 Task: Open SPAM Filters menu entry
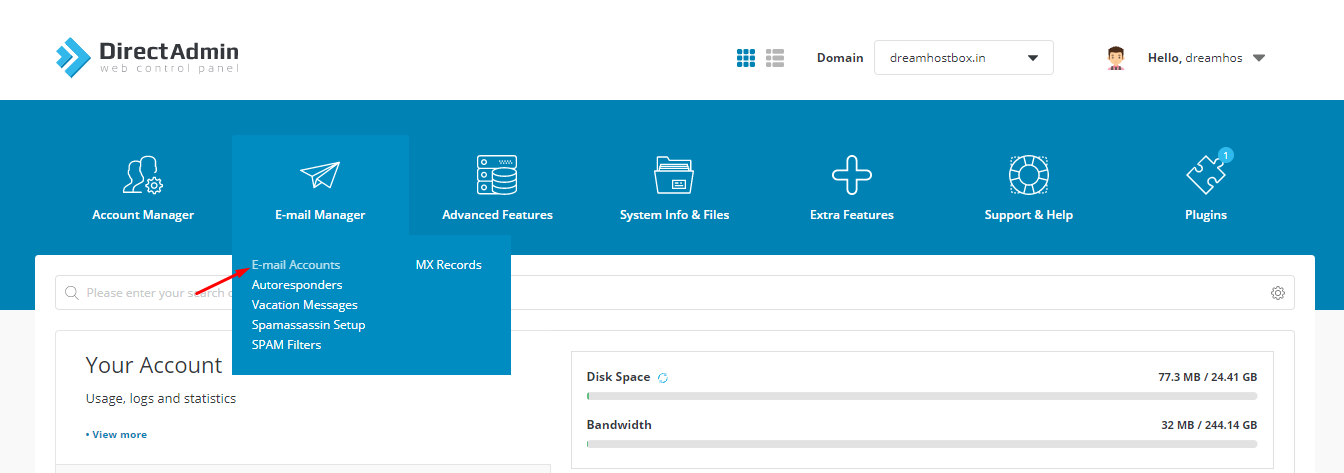pos(287,345)
